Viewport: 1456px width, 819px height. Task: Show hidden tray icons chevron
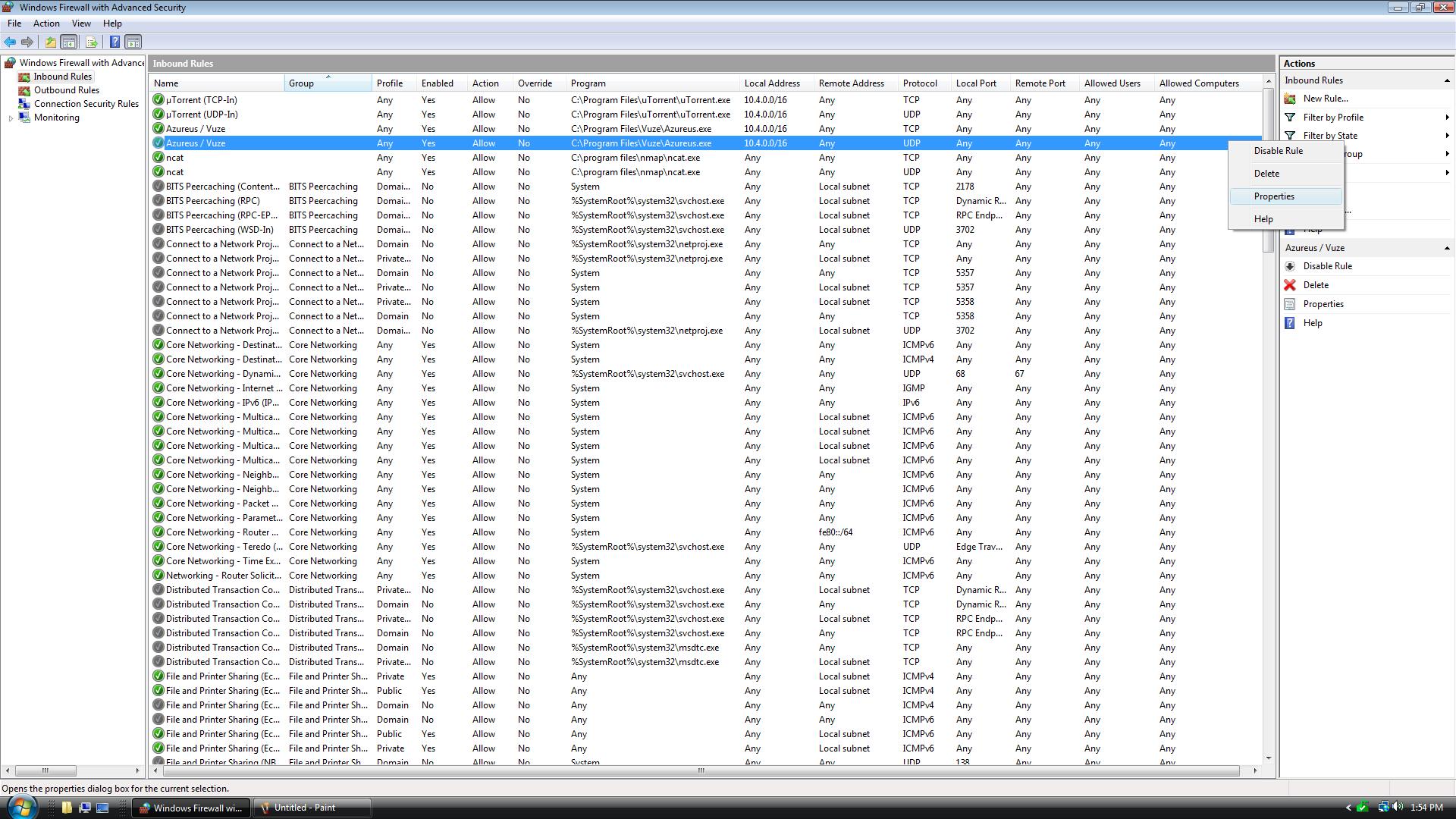1348,808
